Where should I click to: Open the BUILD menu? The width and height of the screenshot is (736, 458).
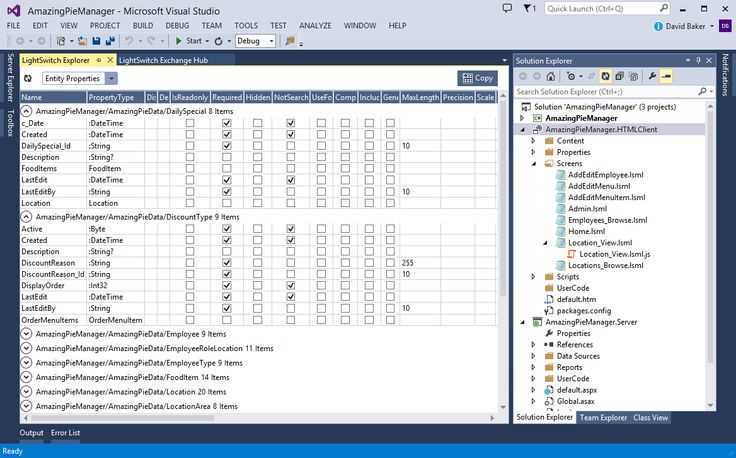tap(143, 25)
